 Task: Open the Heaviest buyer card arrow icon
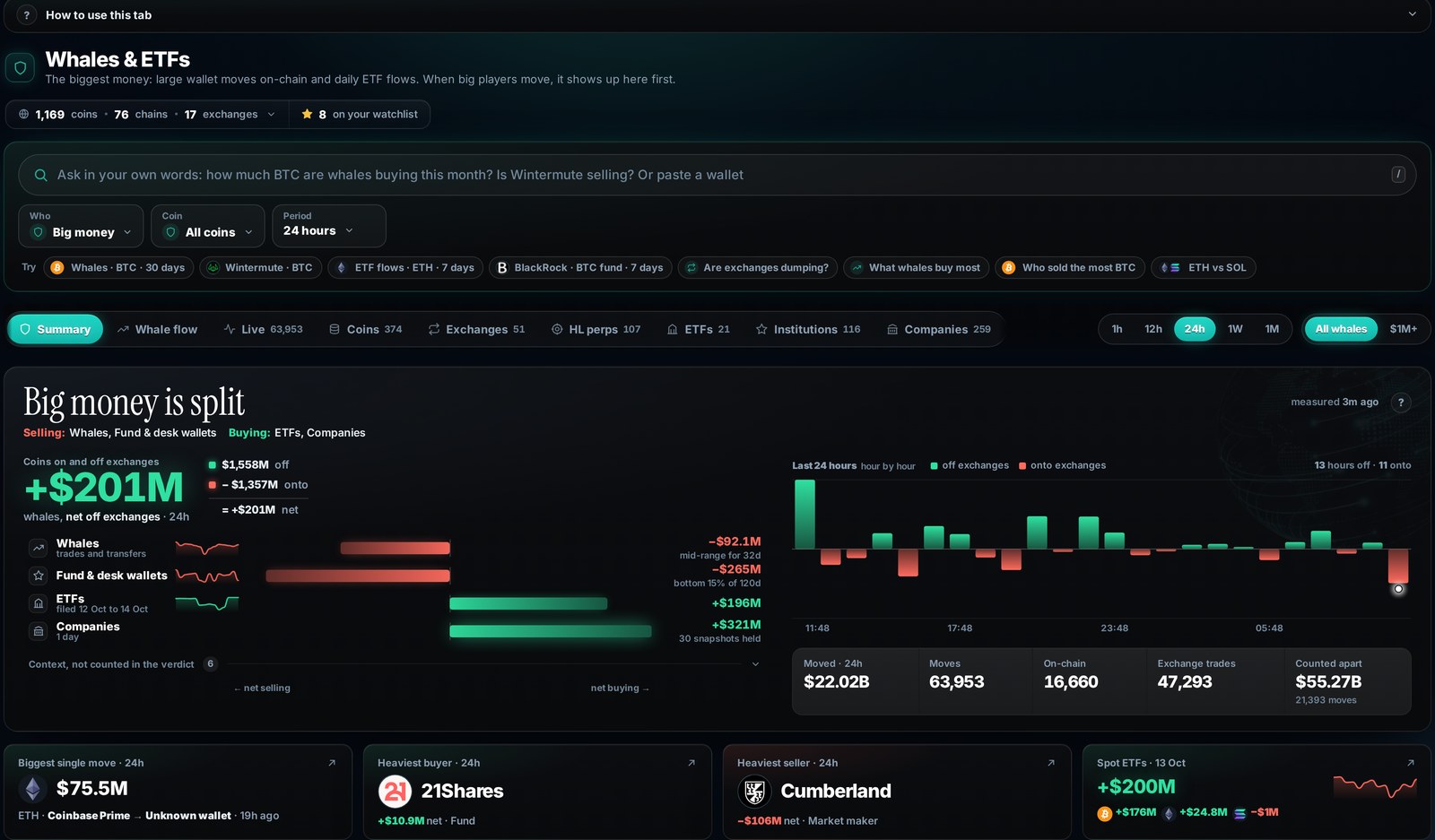pyautogui.click(x=691, y=763)
